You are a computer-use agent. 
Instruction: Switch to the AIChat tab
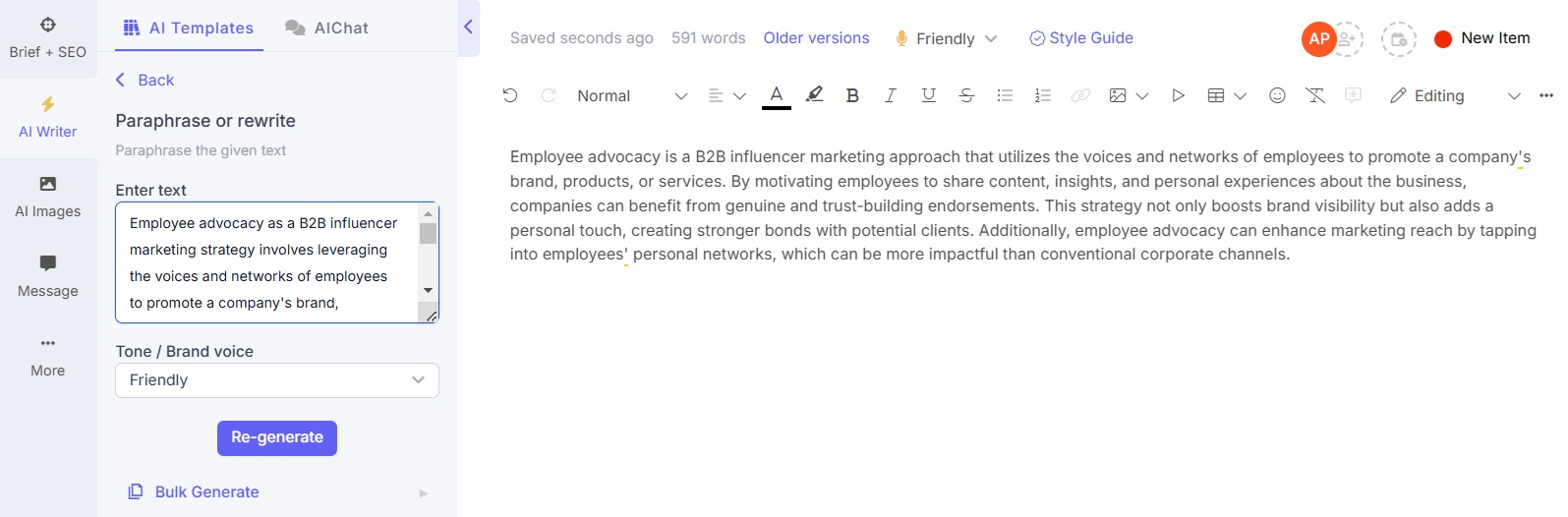327,28
